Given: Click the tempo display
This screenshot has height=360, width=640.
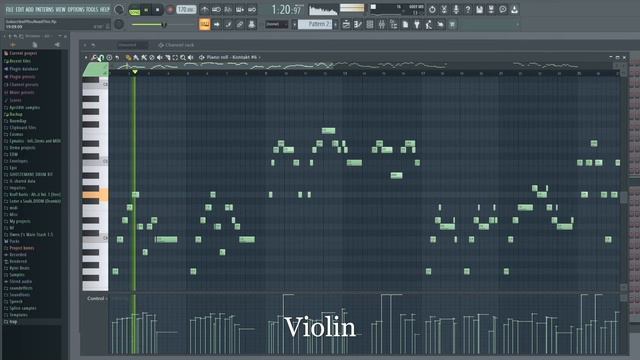Looking at the screenshot, I should pyautogui.click(x=186, y=9).
